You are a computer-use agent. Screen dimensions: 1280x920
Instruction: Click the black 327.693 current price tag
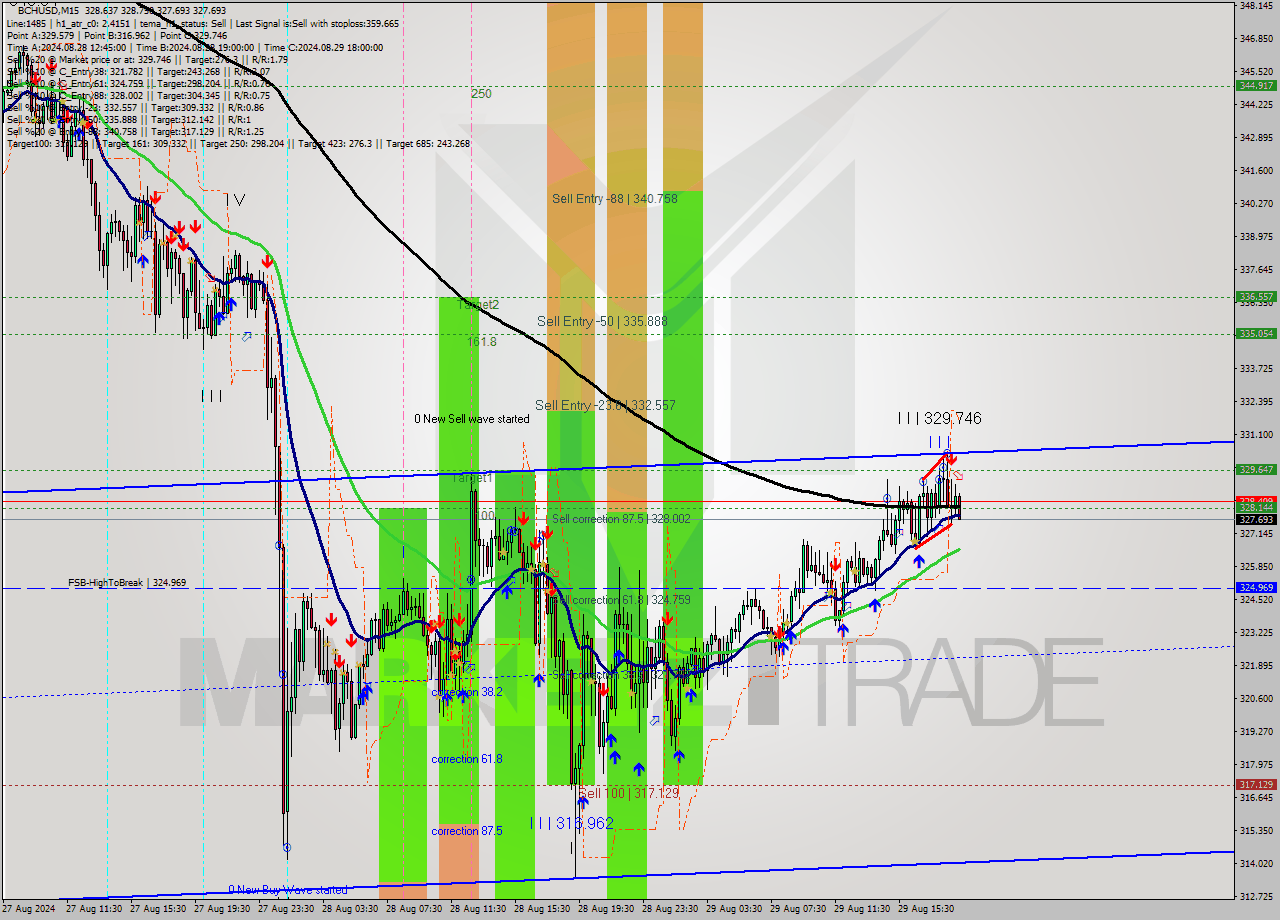pyautogui.click(x=1257, y=520)
